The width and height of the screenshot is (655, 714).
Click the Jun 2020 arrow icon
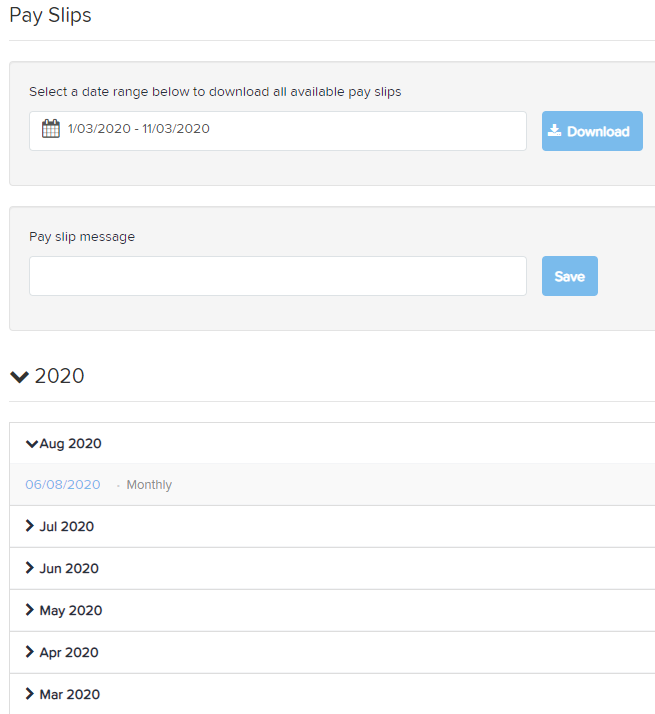click(x=30, y=568)
